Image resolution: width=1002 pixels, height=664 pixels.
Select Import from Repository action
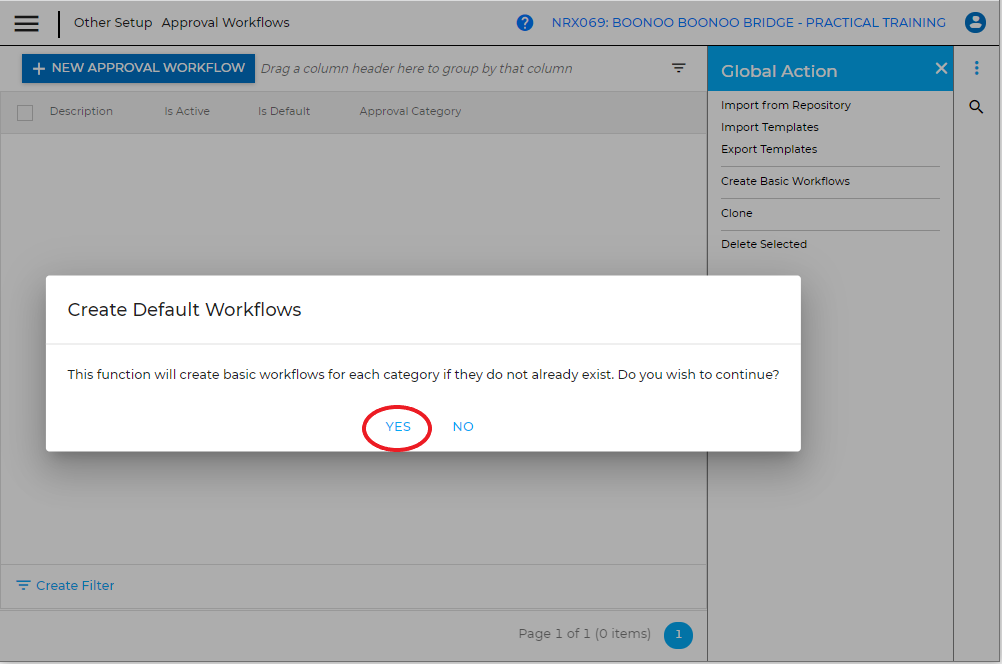[x=786, y=105]
